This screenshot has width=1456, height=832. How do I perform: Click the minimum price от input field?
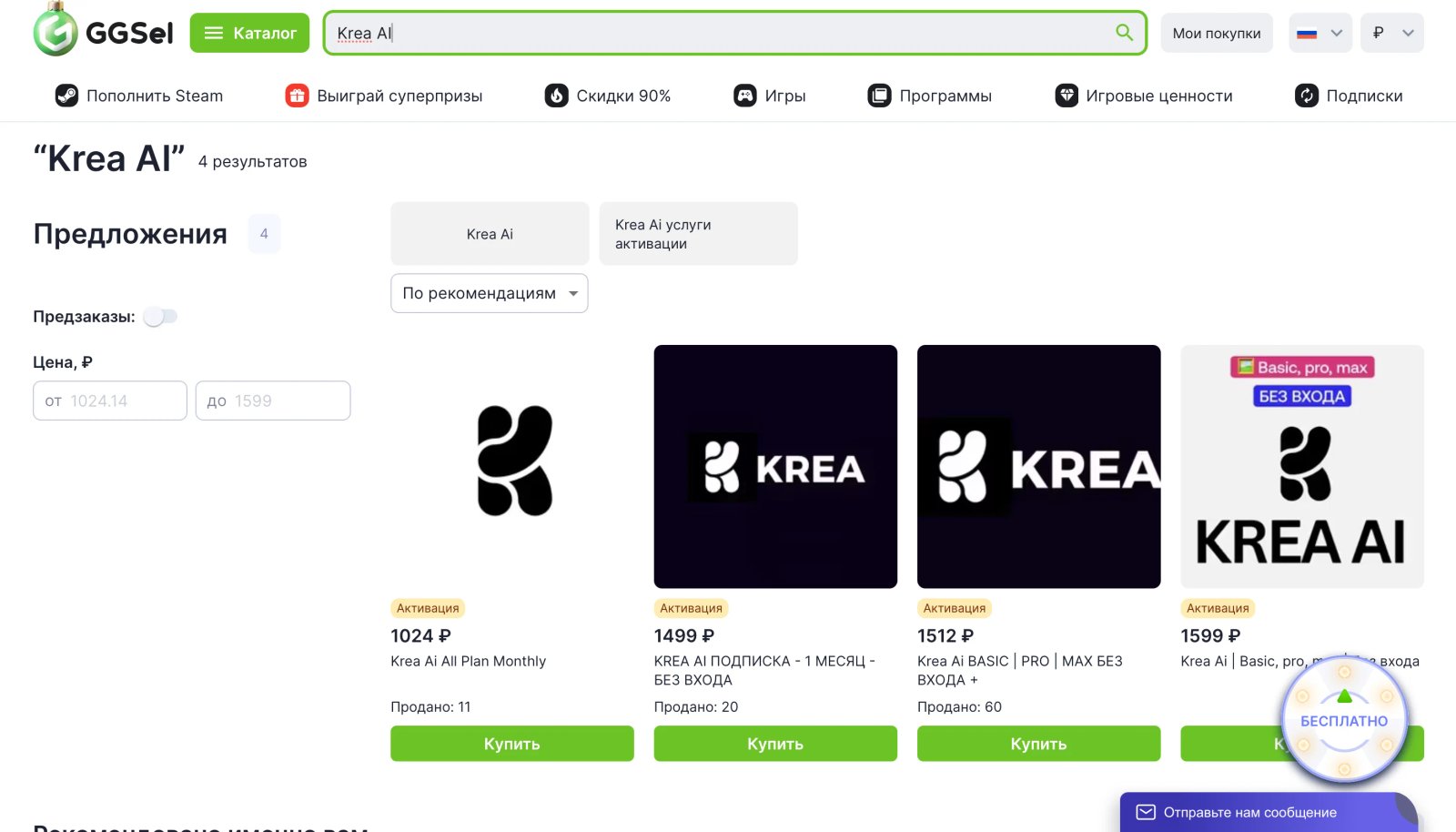[x=109, y=401]
